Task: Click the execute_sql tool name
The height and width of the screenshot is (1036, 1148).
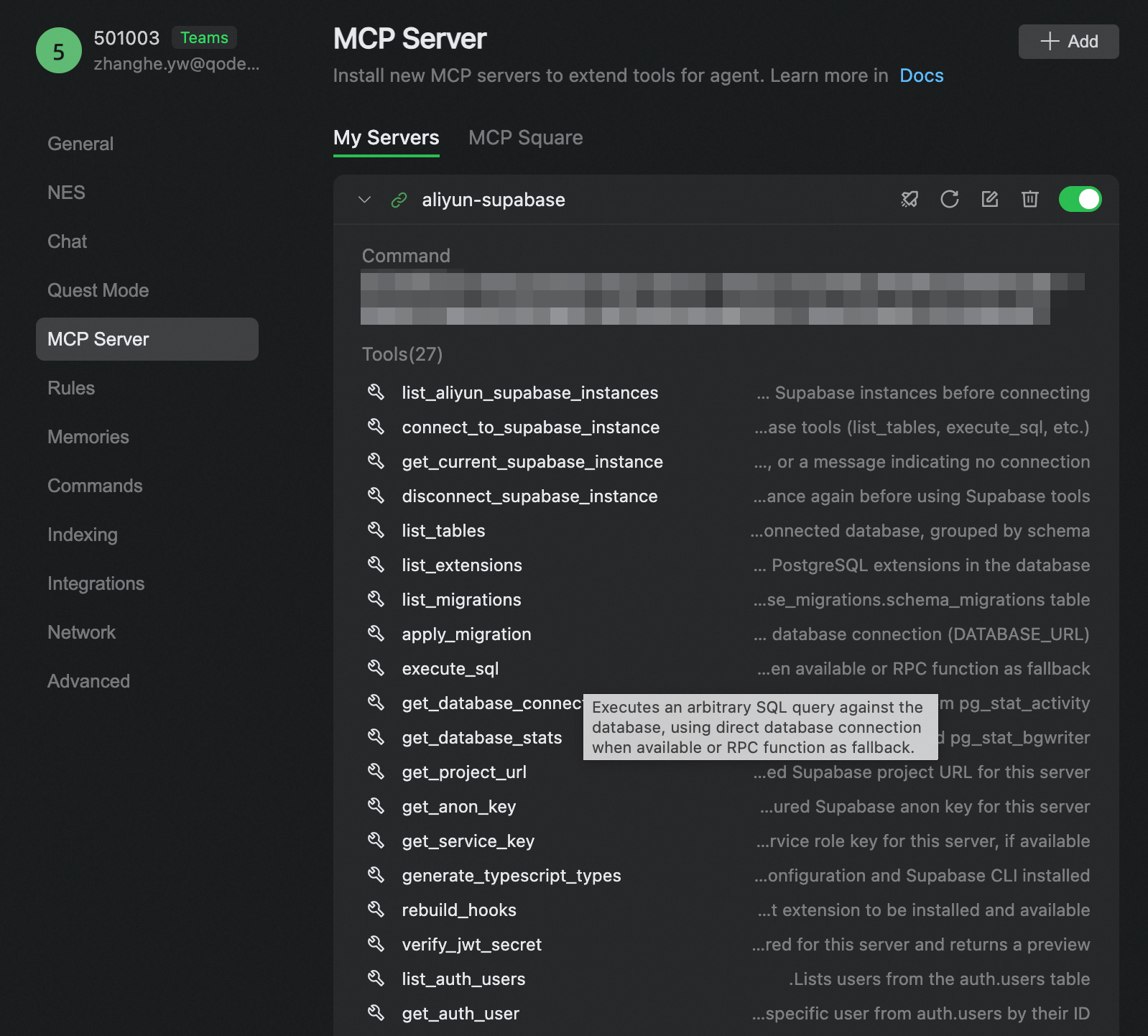Action: [450, 668]
